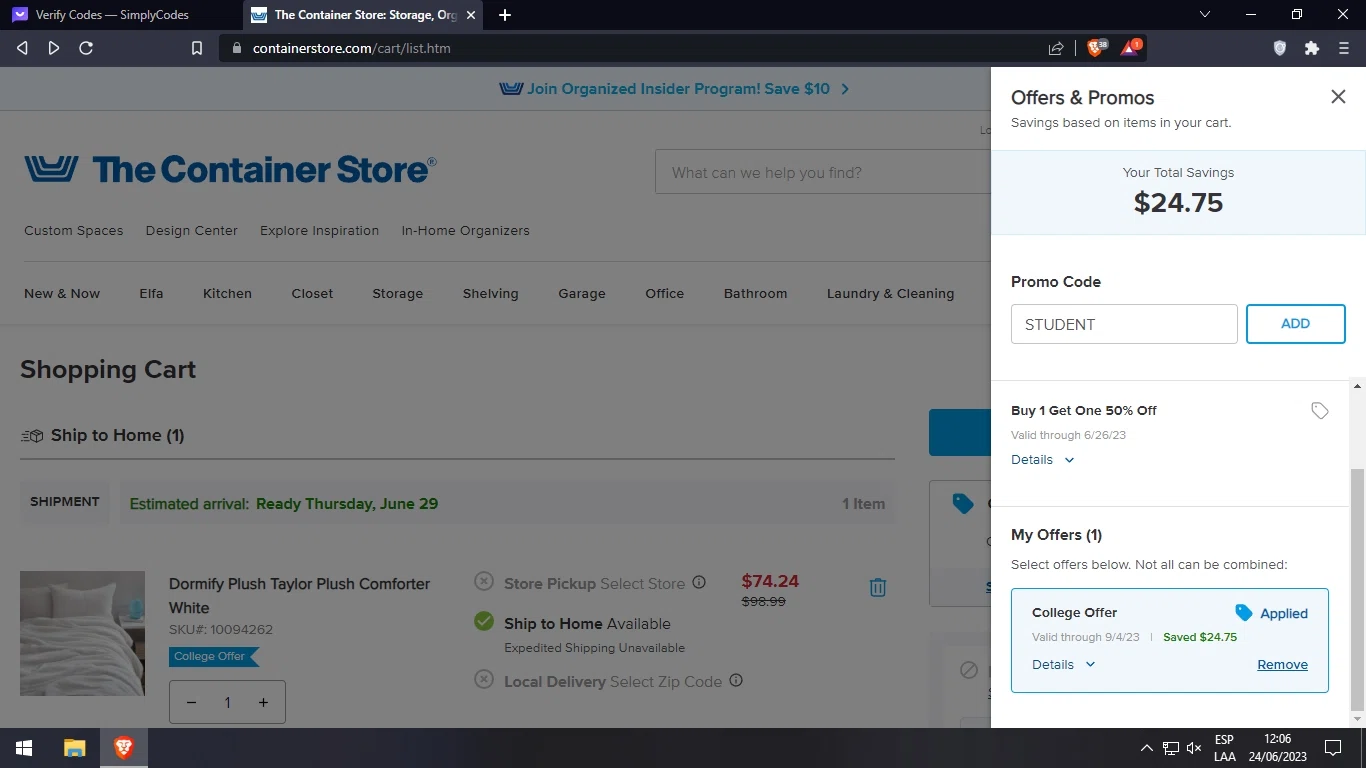Click the offers panel scrollbar
1366x768 pixels.
coord(1357,589)
